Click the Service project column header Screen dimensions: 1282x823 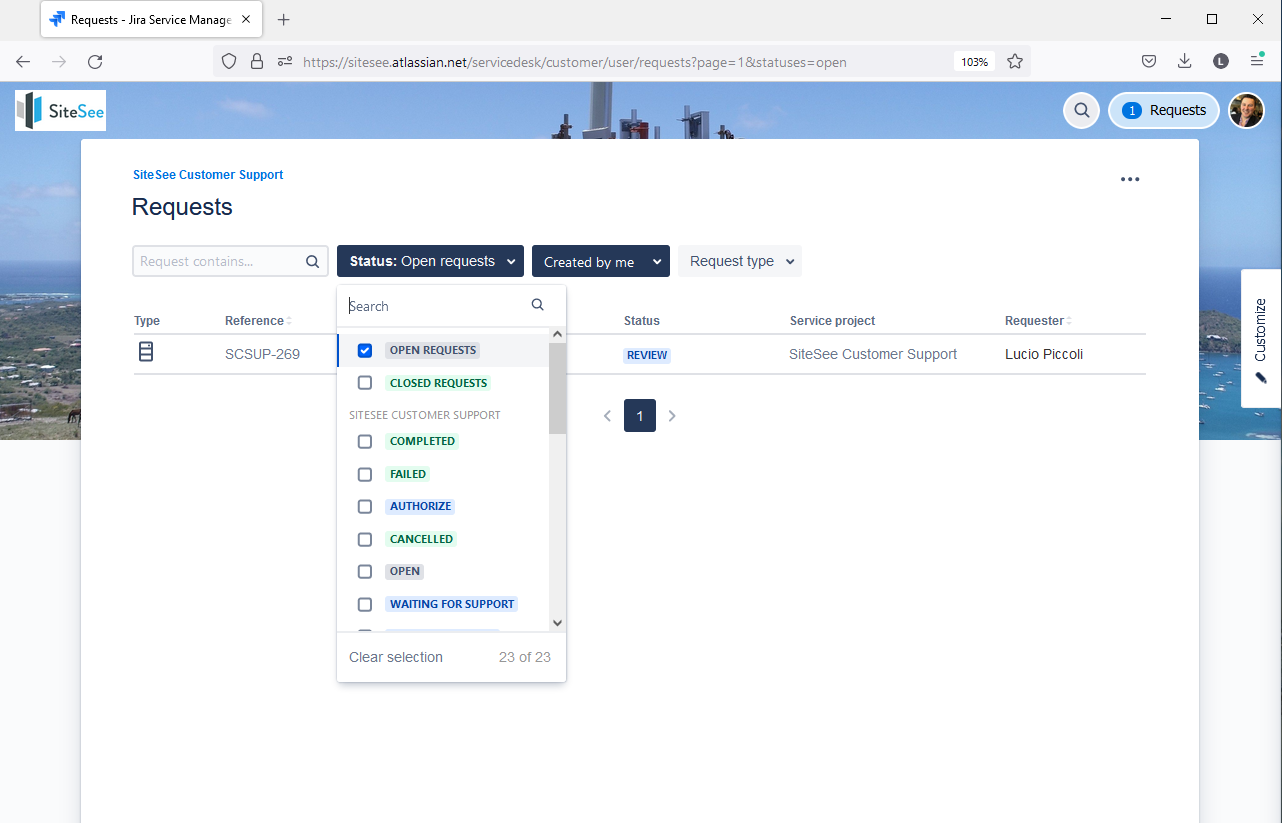tap(833, 321)
